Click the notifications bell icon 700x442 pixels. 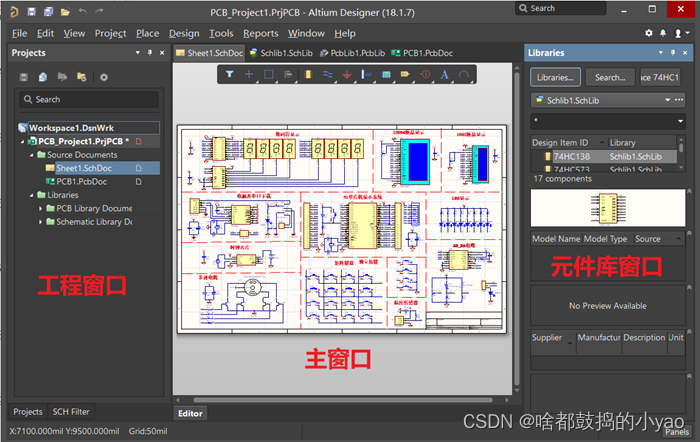648,33
